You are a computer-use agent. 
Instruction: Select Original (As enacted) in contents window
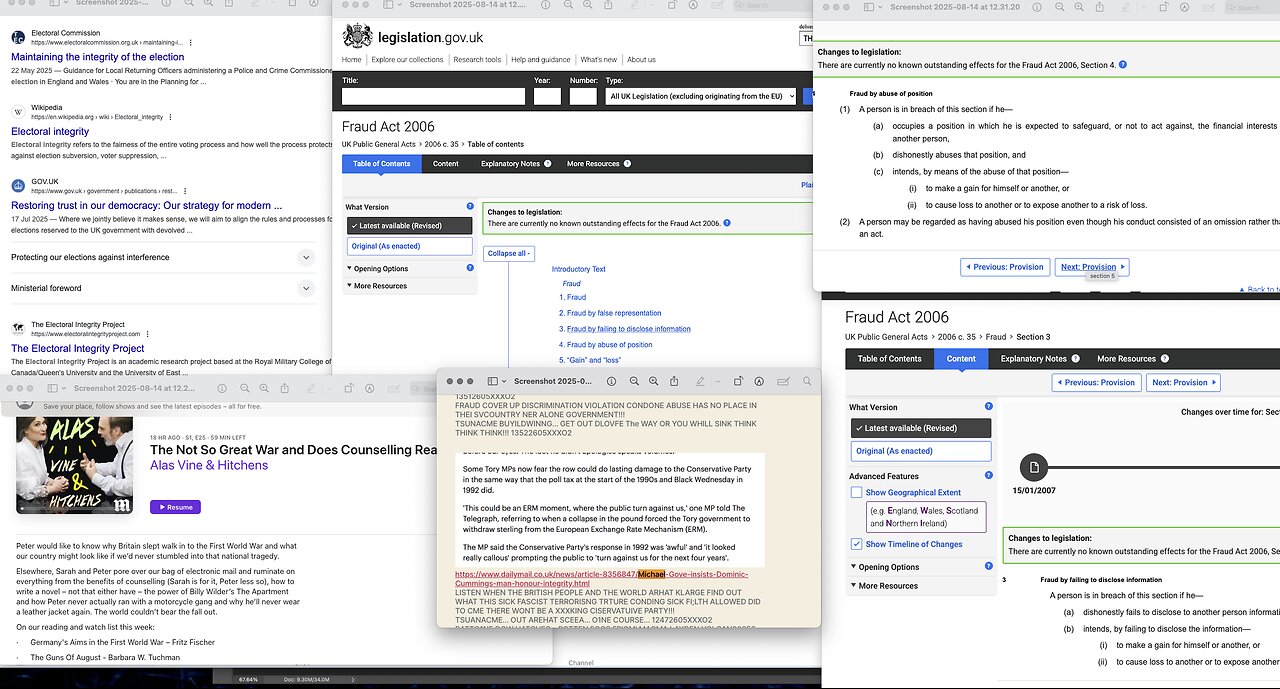408,246
